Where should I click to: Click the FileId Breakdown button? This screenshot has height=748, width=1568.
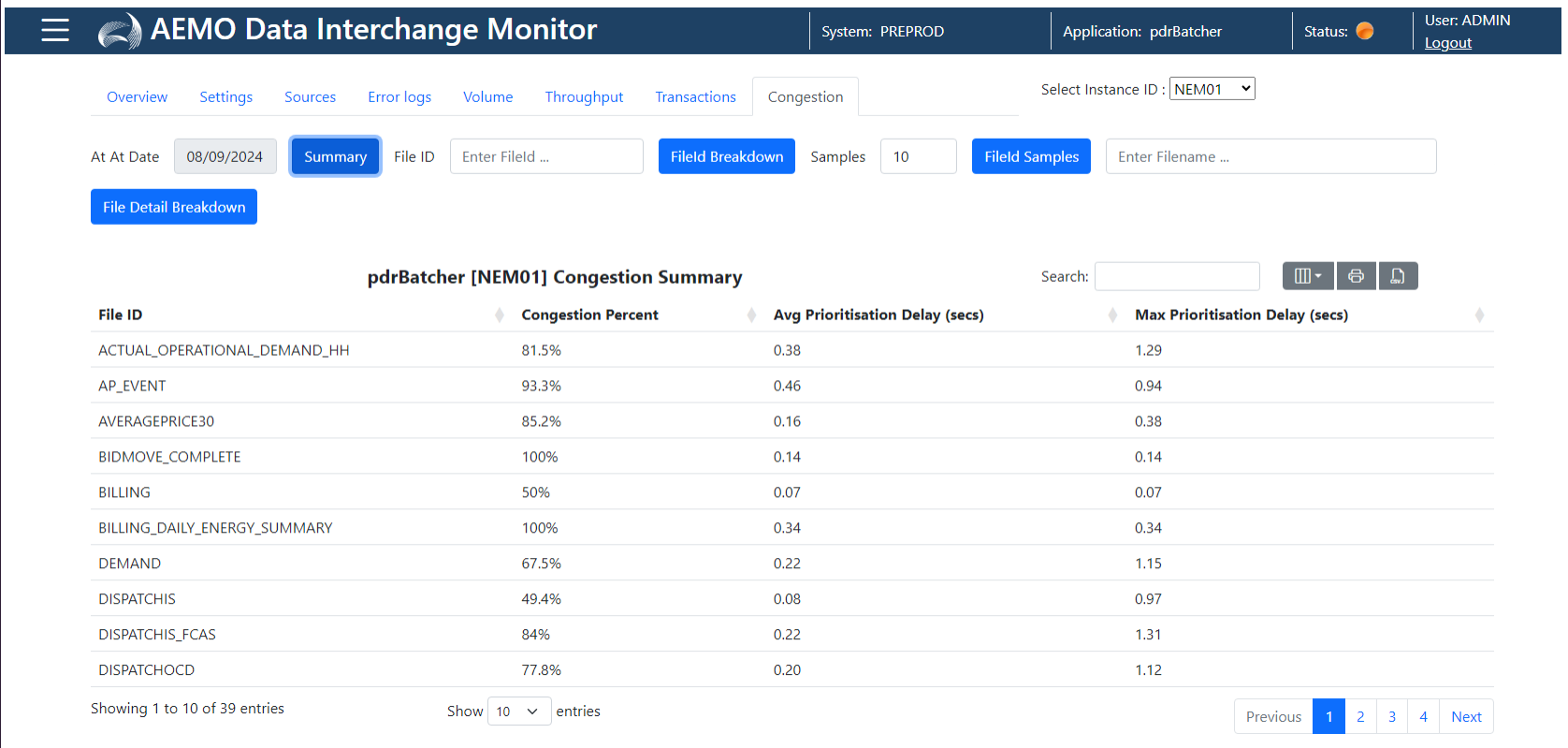727,156
